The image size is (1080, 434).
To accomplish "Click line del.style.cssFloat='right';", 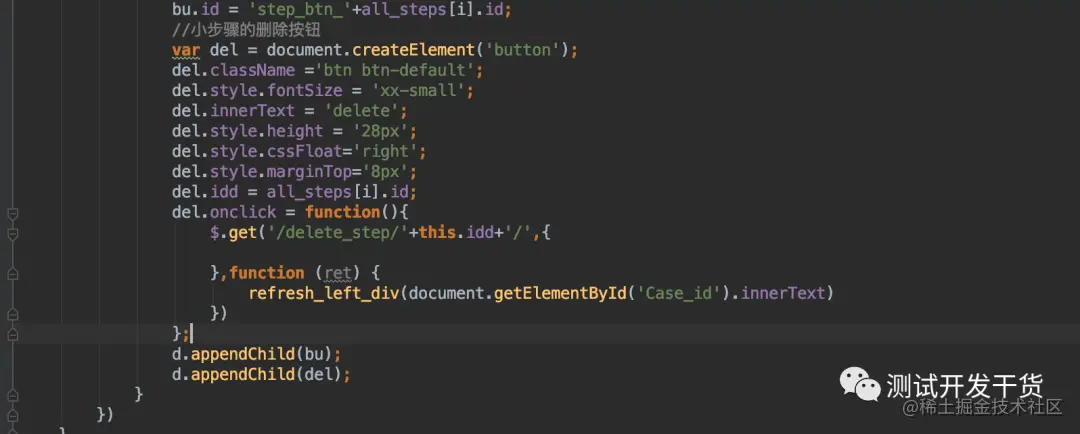I will (299, 152).
